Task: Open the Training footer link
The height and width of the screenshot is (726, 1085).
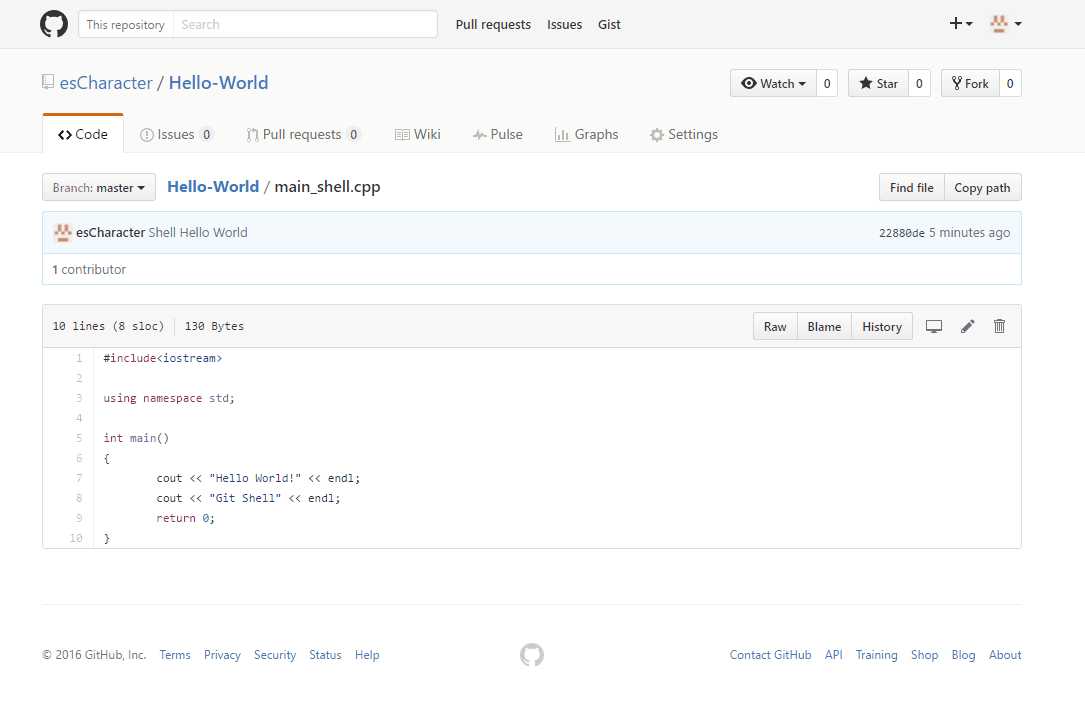Action: (876, 655)
